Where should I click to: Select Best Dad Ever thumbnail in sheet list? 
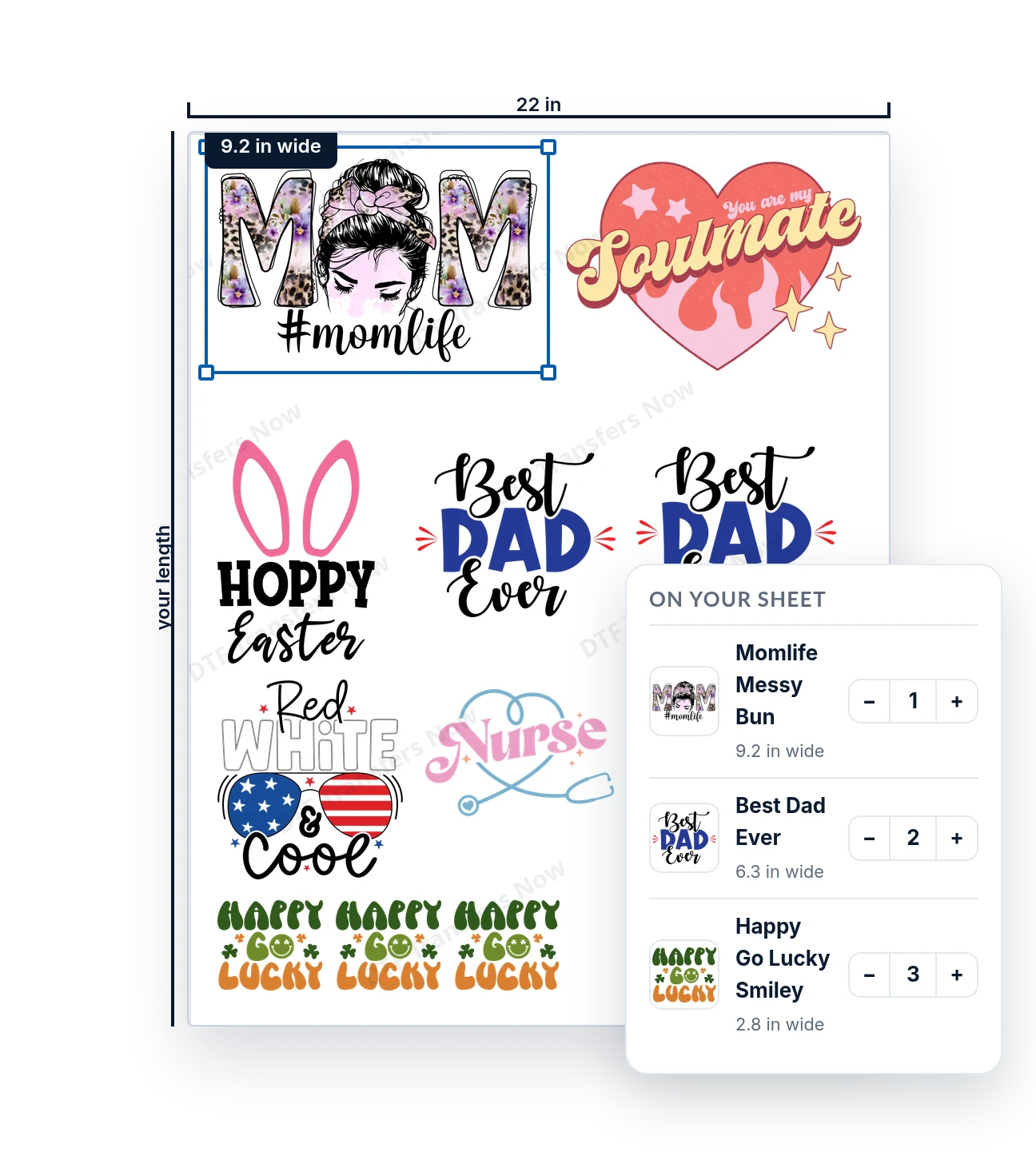point(684,838)
